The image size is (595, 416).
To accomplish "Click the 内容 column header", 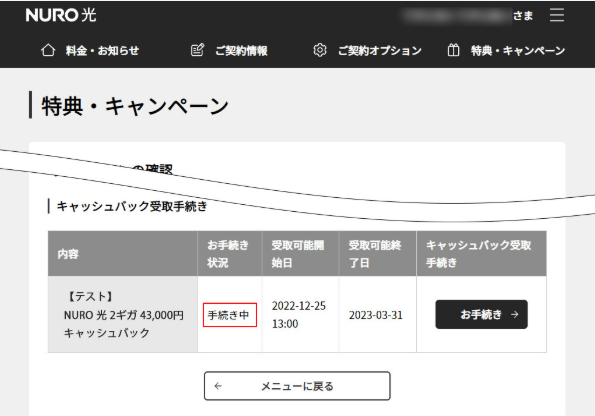I will [x=123, y=254].
